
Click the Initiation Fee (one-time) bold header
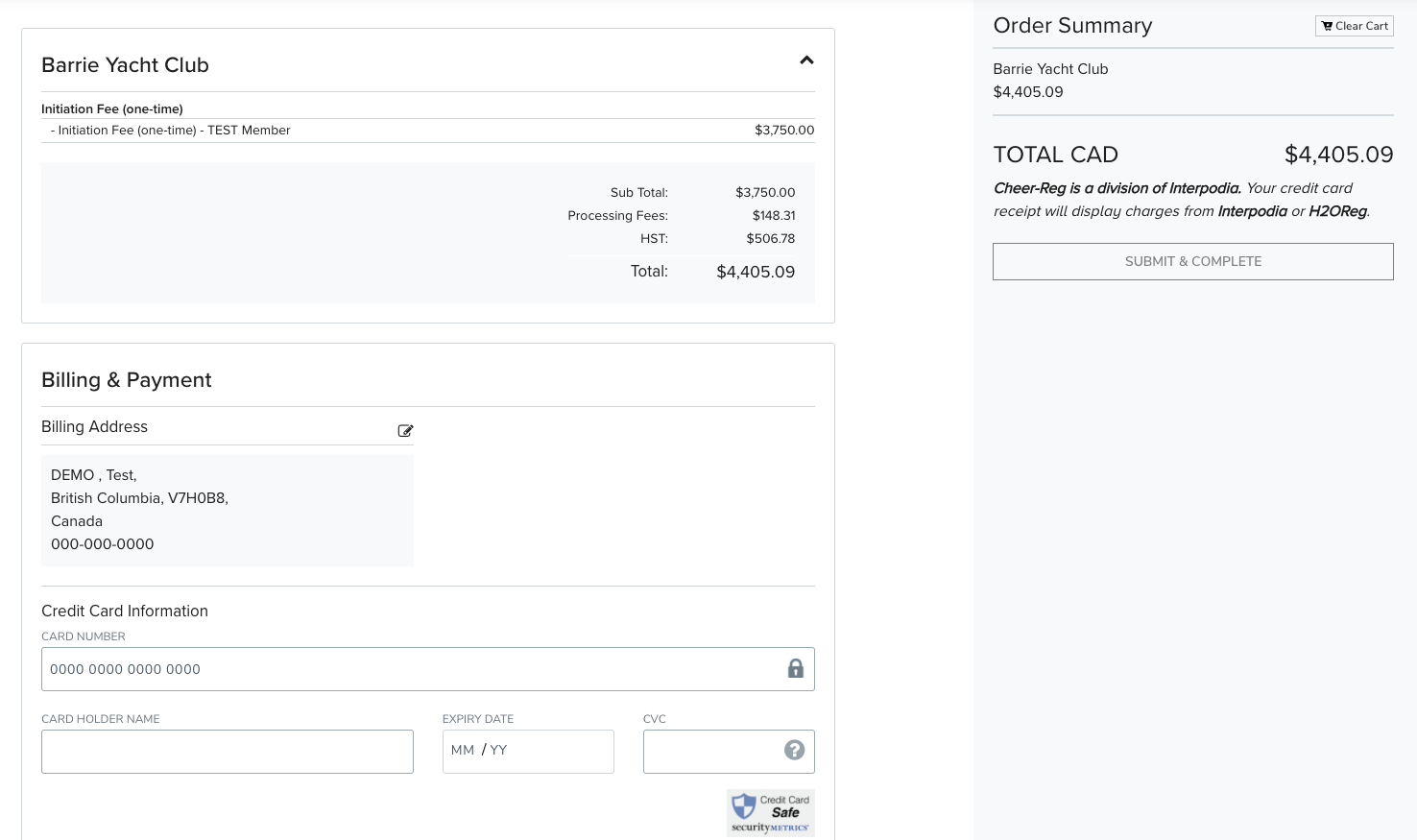(x=112, y=109)
